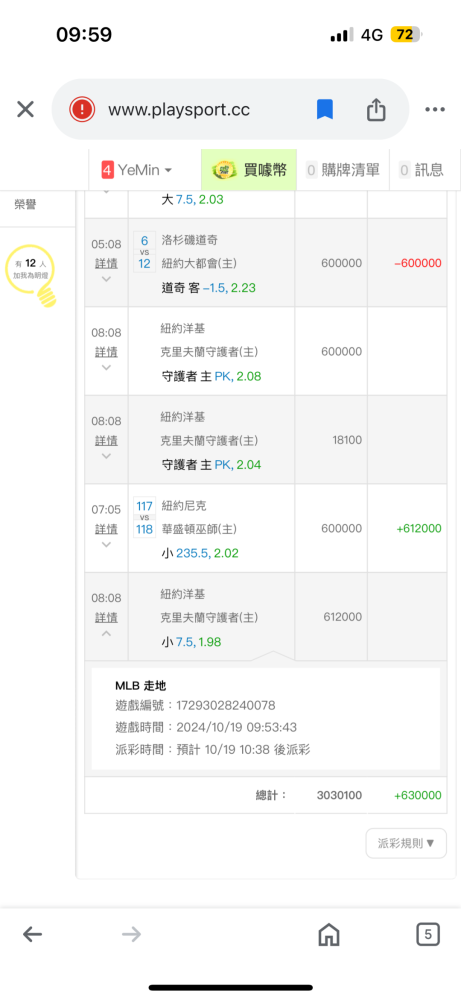This screenshot has width=461, height=1000.
Task: Open the YeMin account dropdown
Action: point(136,170)
